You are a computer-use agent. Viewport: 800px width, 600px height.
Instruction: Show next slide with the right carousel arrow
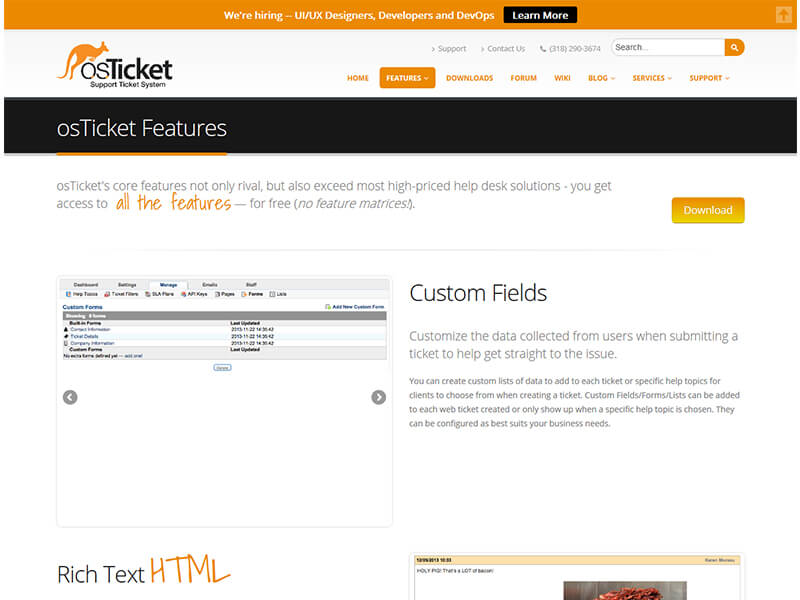click(x=379, y=397)
